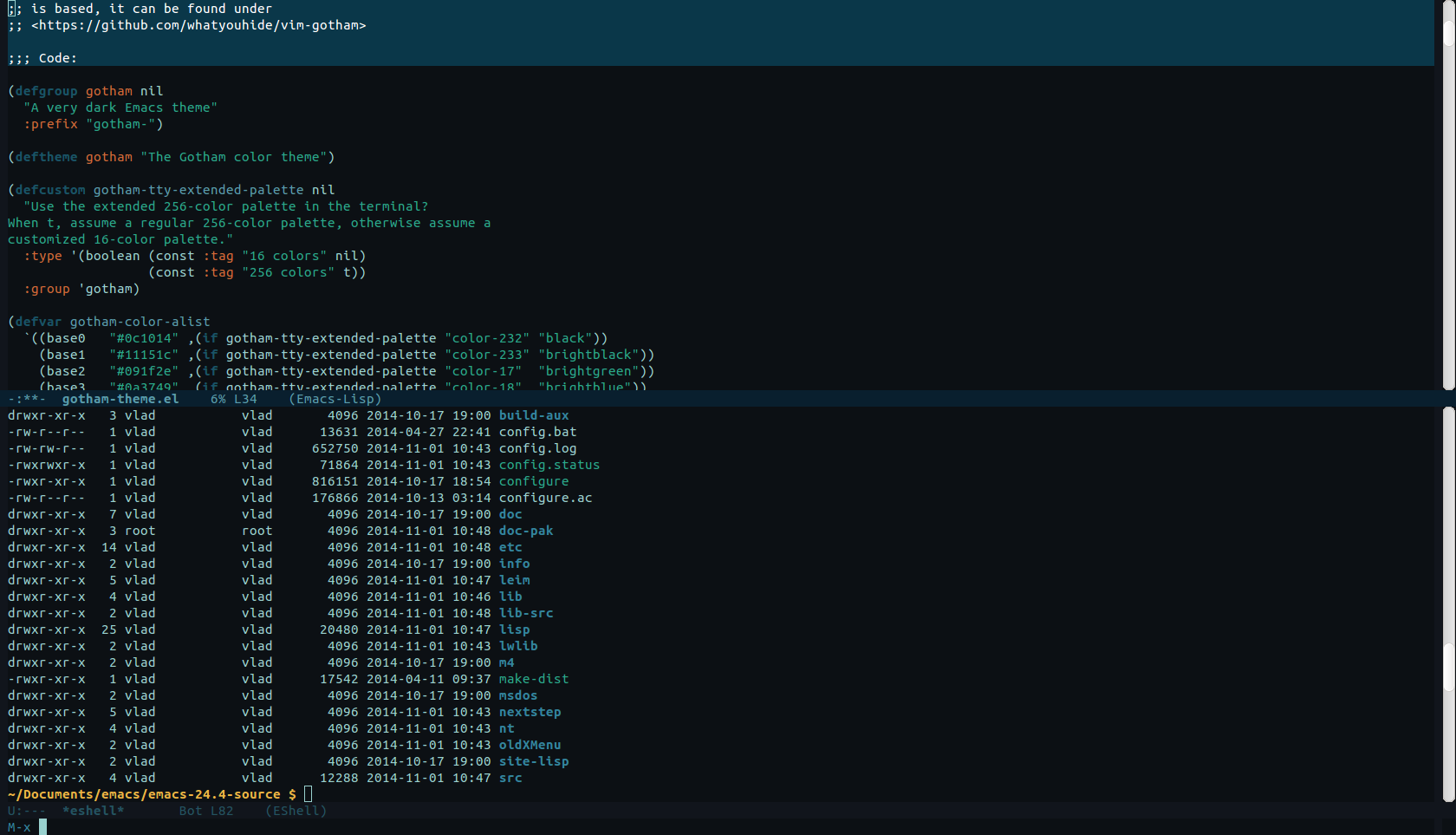This screenshot has width=1456, height=835.
Task: Click the 652750 size of config.log
Action: (335, 448)
